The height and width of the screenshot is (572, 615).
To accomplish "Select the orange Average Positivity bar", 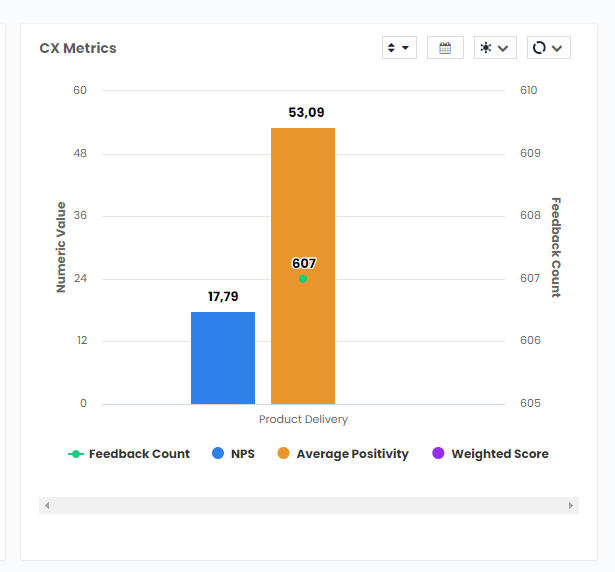I will point(303,200).
